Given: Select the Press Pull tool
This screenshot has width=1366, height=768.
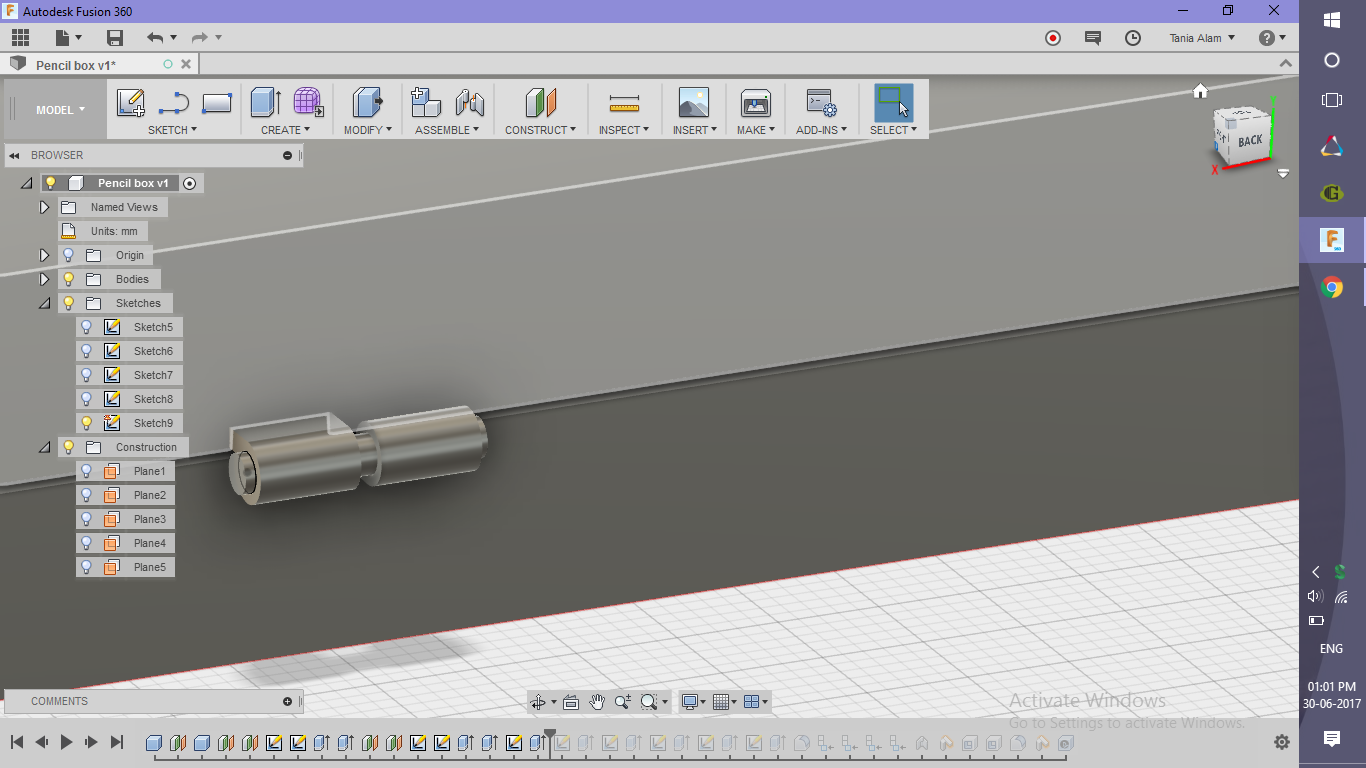Looking at the screenshot, I should [368, 103].
